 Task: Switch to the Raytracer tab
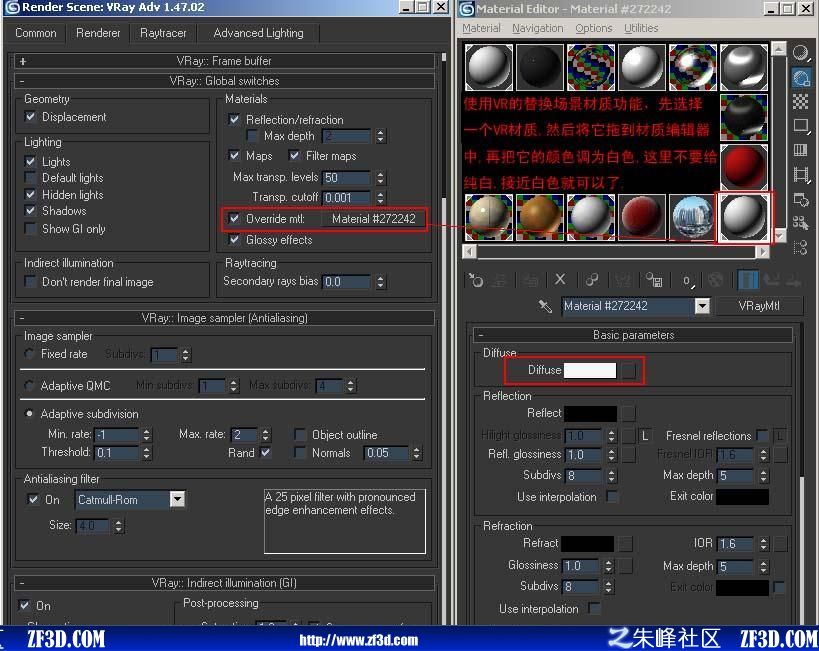(x=163, y=33)
